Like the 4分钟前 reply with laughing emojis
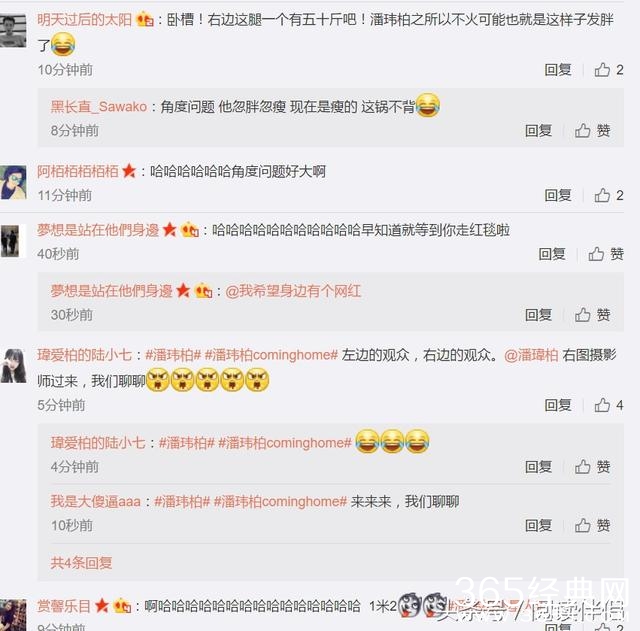The image size is (640, 631). pos(593,467)
